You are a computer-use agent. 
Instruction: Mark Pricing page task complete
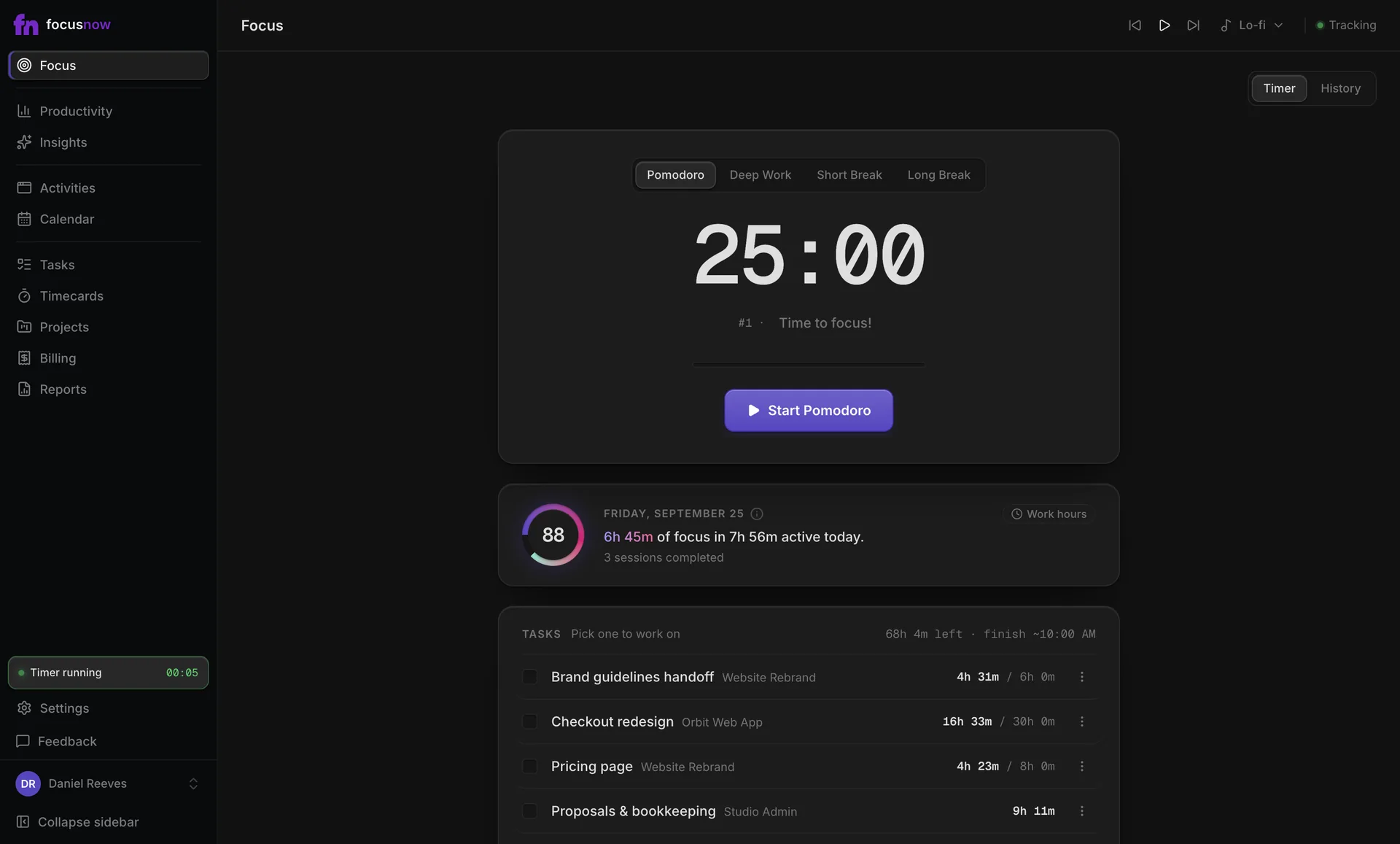530,766
